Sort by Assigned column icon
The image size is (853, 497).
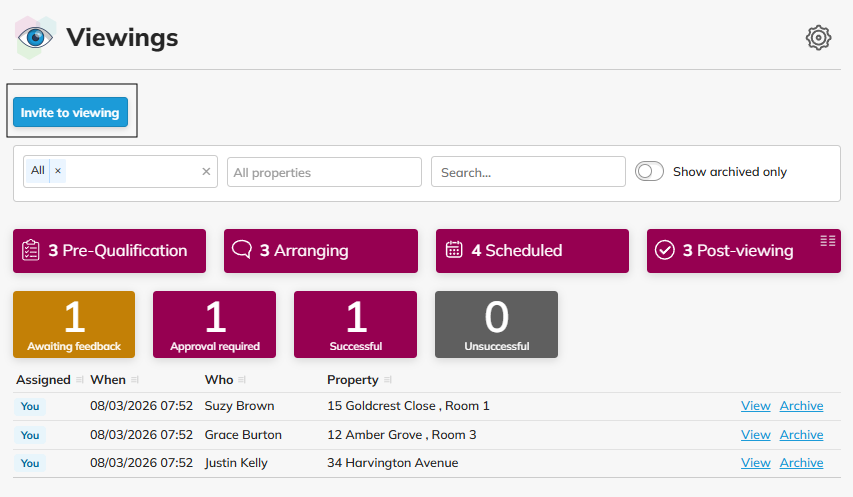coord(79,380)
